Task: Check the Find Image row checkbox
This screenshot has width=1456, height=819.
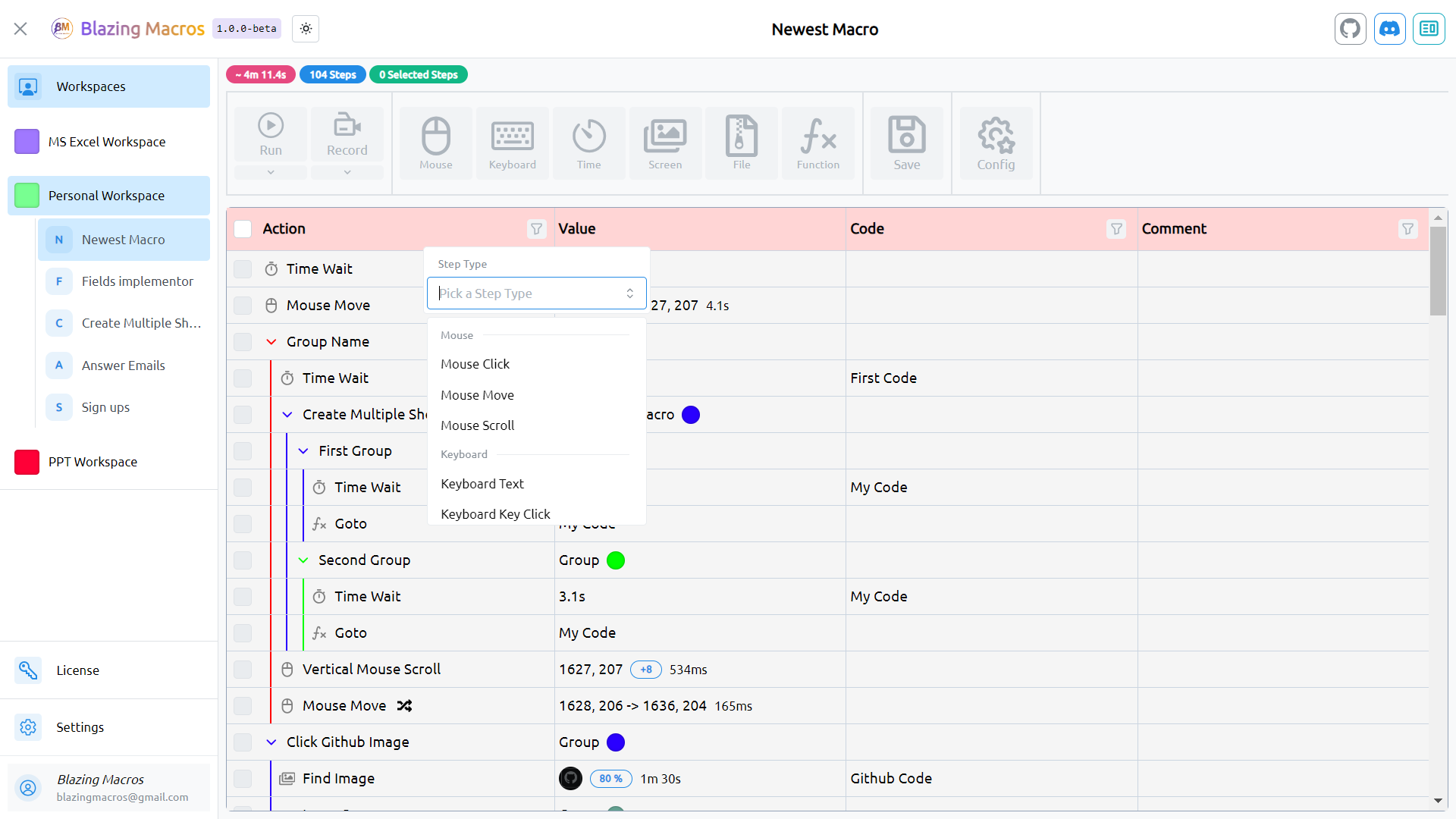Action: coord(243,779)
